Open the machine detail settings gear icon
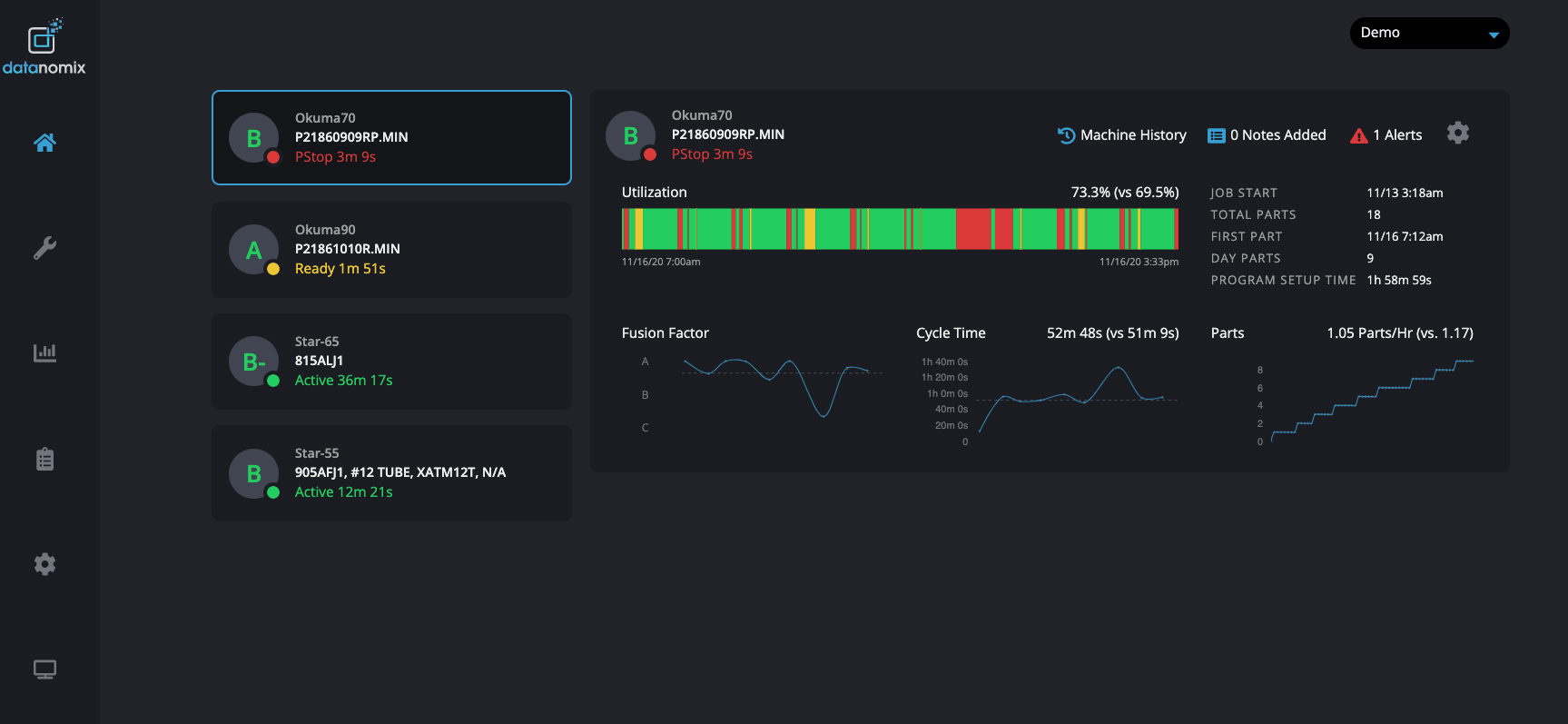Image resolution: width=1568 pixels, height=724 pixels. pos(1458,133)
